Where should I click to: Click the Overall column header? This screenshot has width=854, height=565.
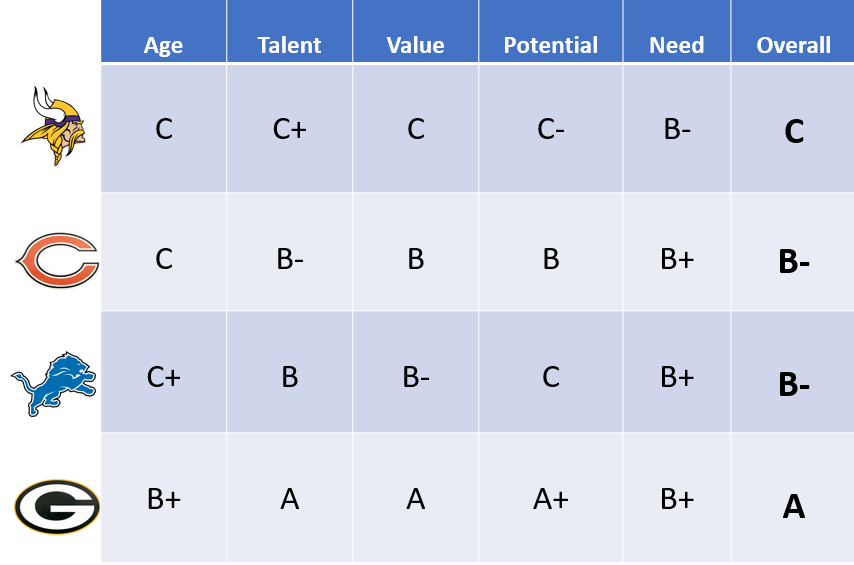794,45
